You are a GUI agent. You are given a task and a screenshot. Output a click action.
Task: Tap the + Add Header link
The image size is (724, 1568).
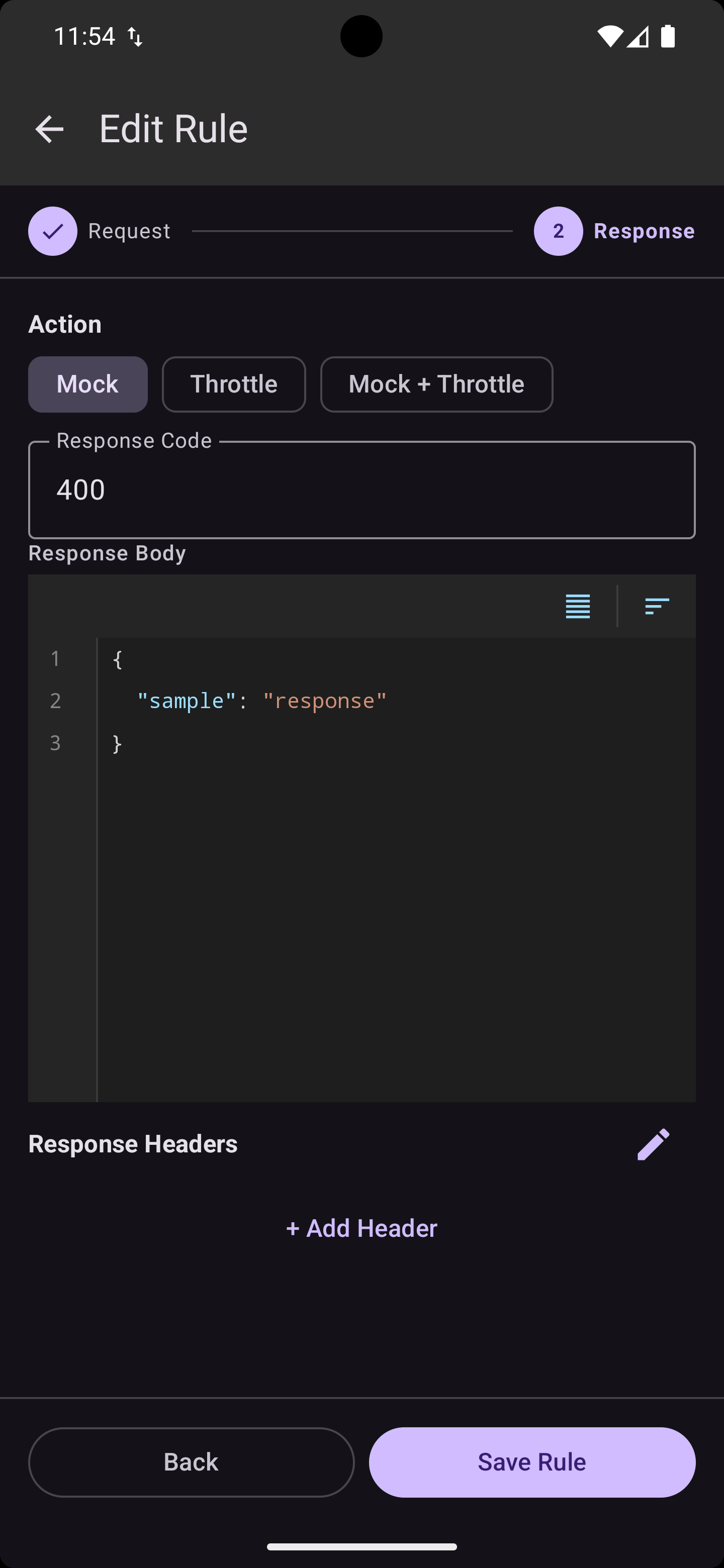coord(361,1228)
